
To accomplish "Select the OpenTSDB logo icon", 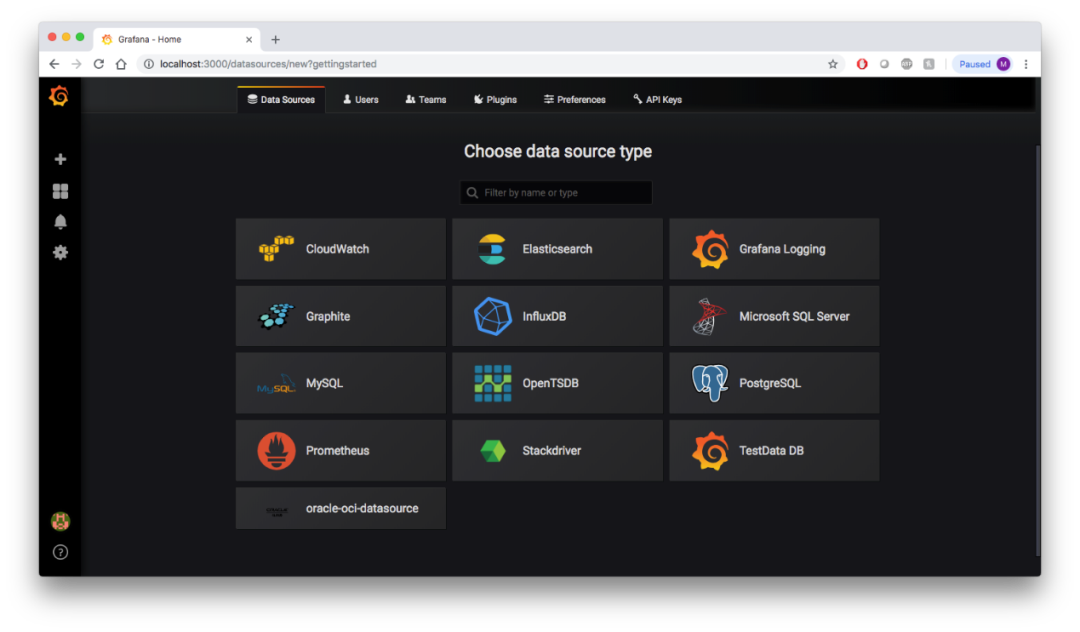I will point(492,383).
